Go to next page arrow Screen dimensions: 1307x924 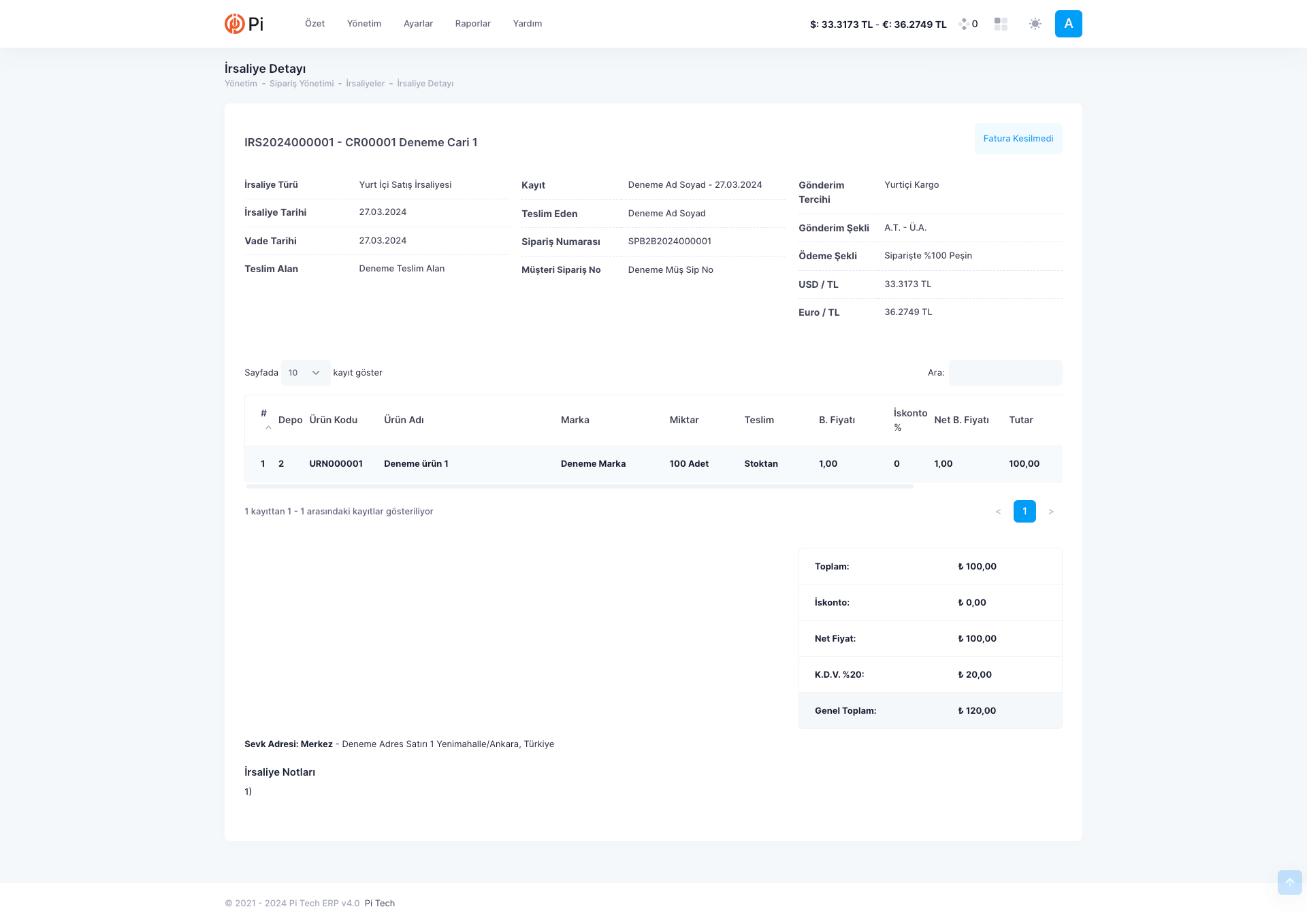(x=1051, y=512)
